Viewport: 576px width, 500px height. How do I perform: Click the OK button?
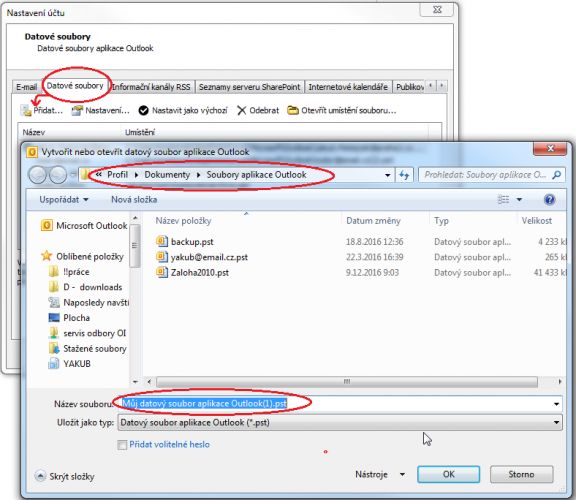pyautogui.click(x=448, y=474)
